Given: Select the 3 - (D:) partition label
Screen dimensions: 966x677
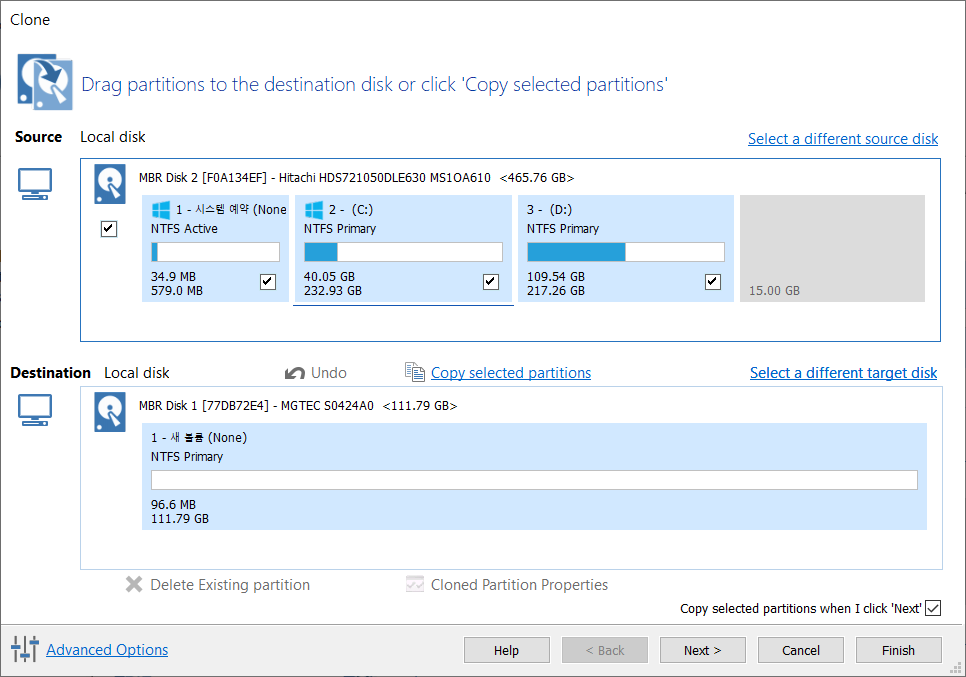Looking at the screenshot, I should (549, 209).
